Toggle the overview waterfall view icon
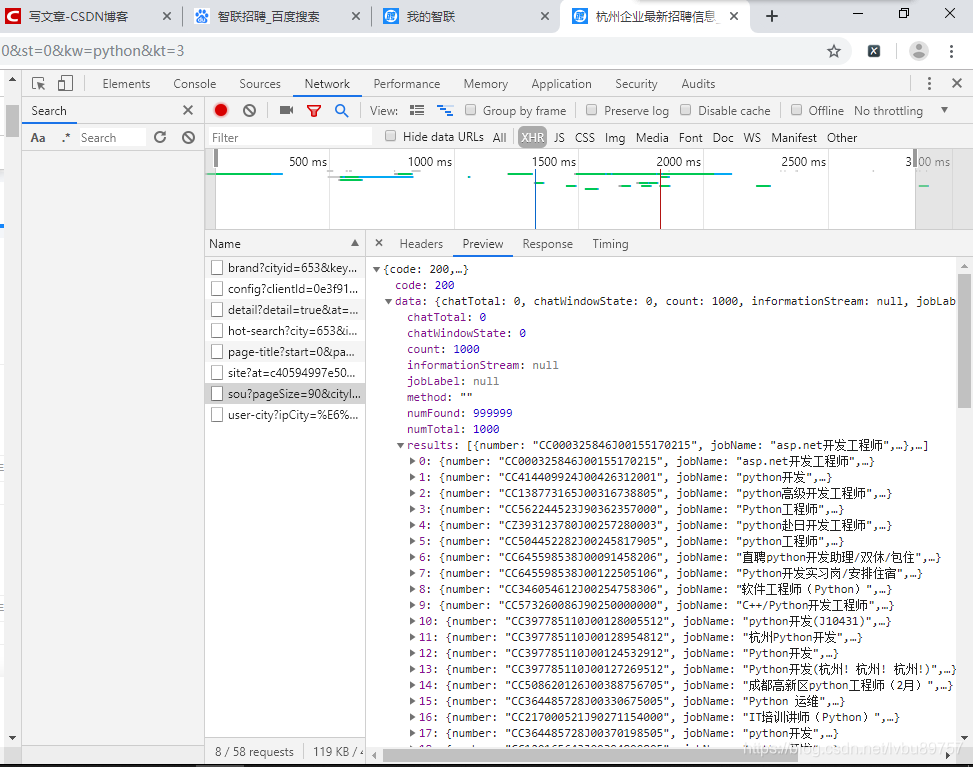This screenshot has height=767, width=973. [x=445, y=110]
